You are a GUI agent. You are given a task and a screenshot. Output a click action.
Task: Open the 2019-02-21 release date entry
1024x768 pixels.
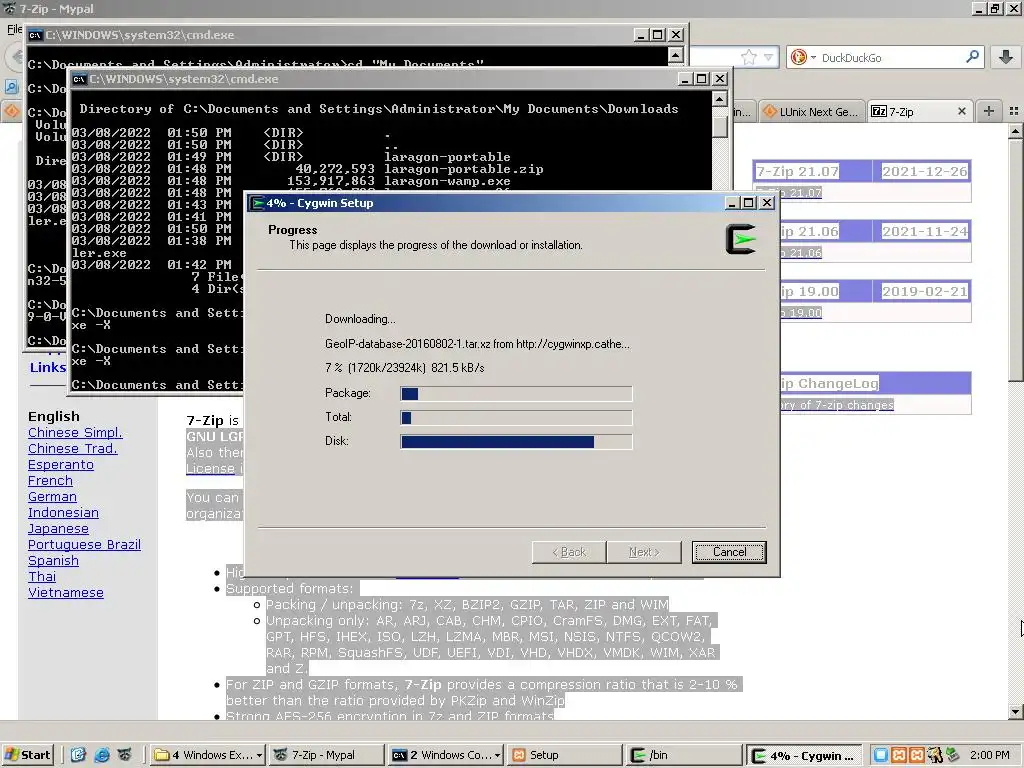tap(924, 292)
